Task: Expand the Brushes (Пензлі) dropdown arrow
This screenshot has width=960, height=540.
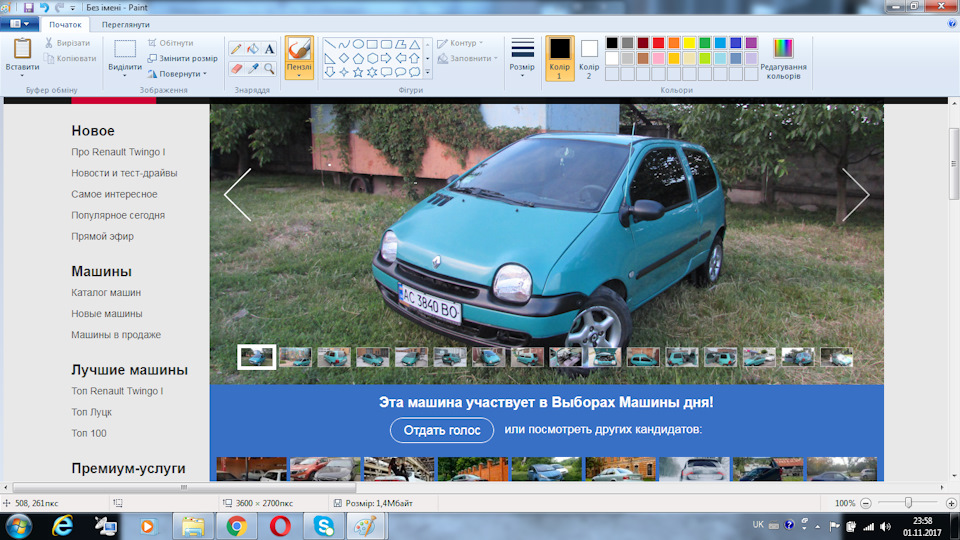Action: click(x=299, y=75)
